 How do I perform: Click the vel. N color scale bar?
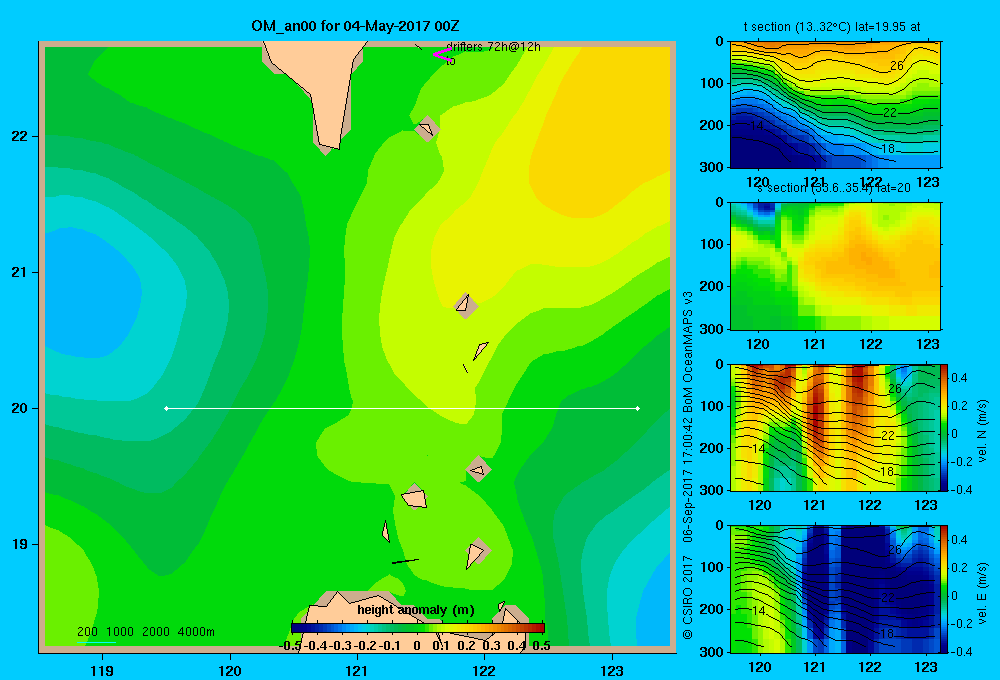pyautogui.click(x=945, y=427)
